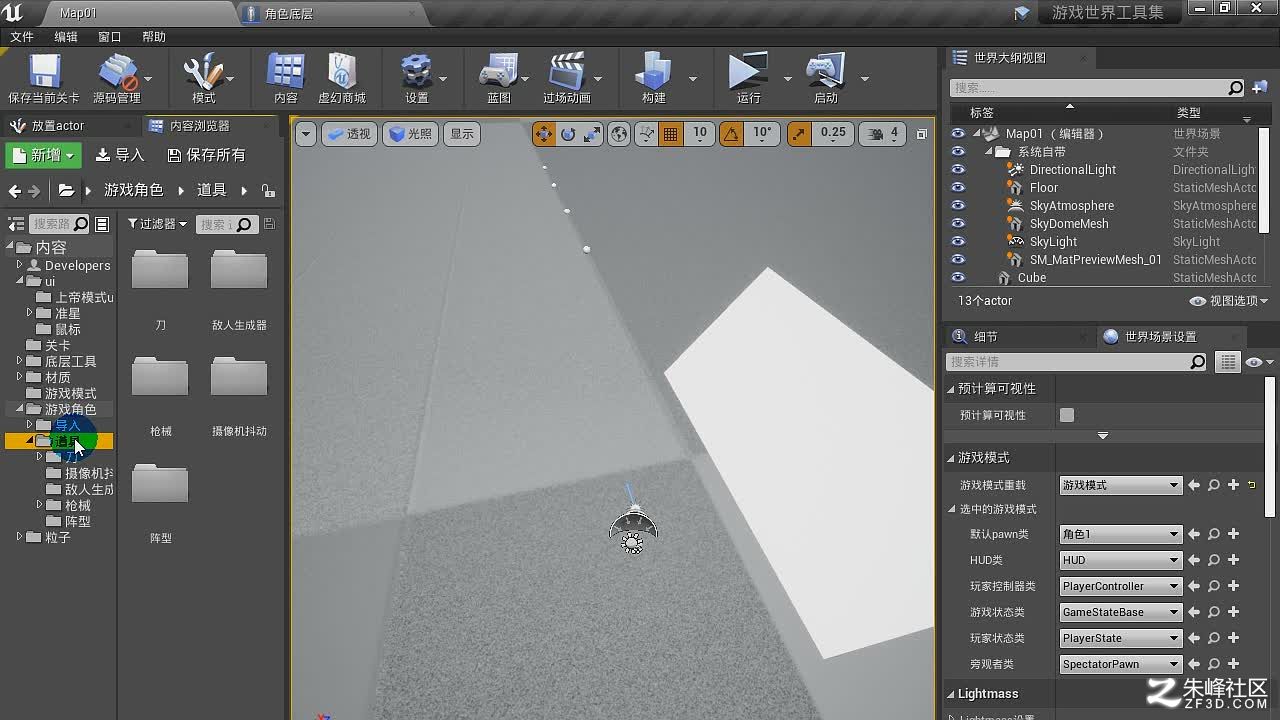Open 帮助 menu
This screenshot has width=1280, height=720.
(x=154, y=37)
